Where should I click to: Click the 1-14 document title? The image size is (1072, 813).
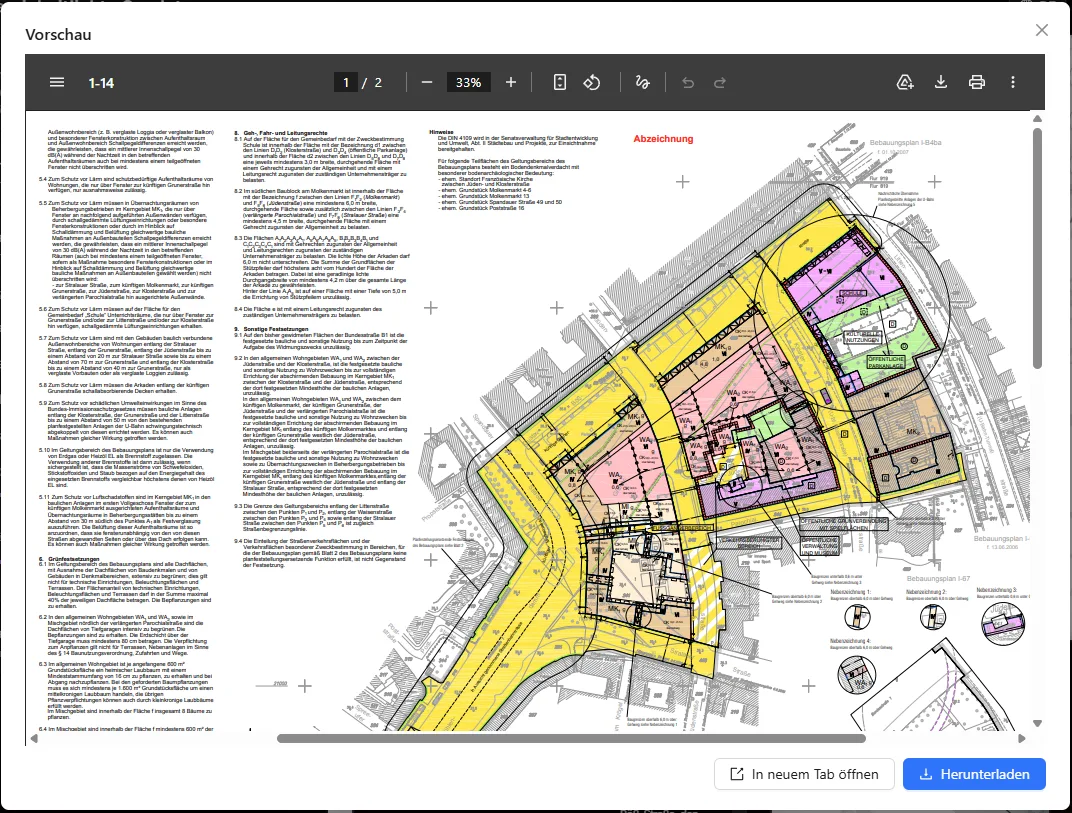pyautogui.click(x=101, y=83)
